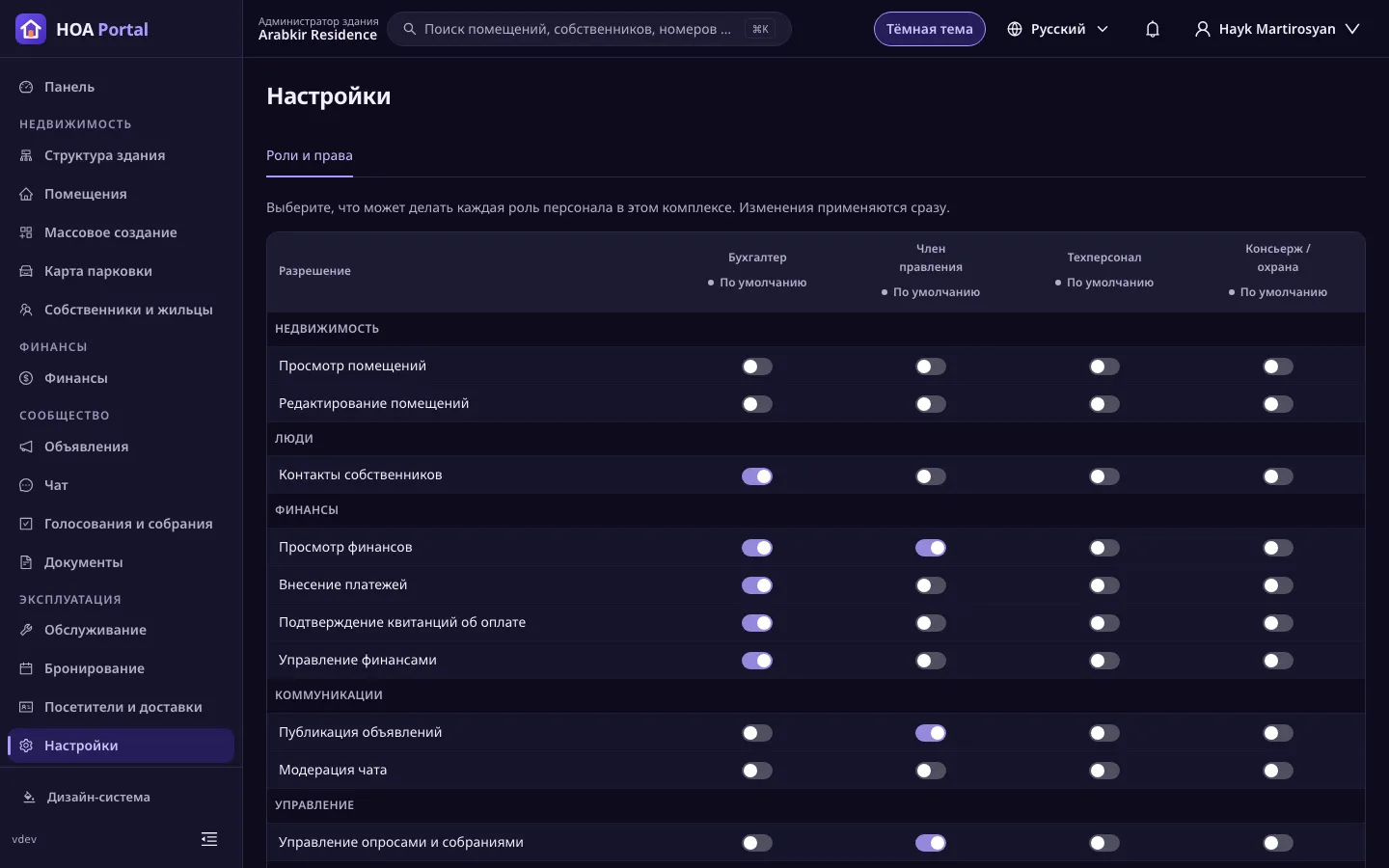Open the Русский language dropdown
This screenshot has height=868, width=1389.
pyautogui.click(x=1058, y=29)
